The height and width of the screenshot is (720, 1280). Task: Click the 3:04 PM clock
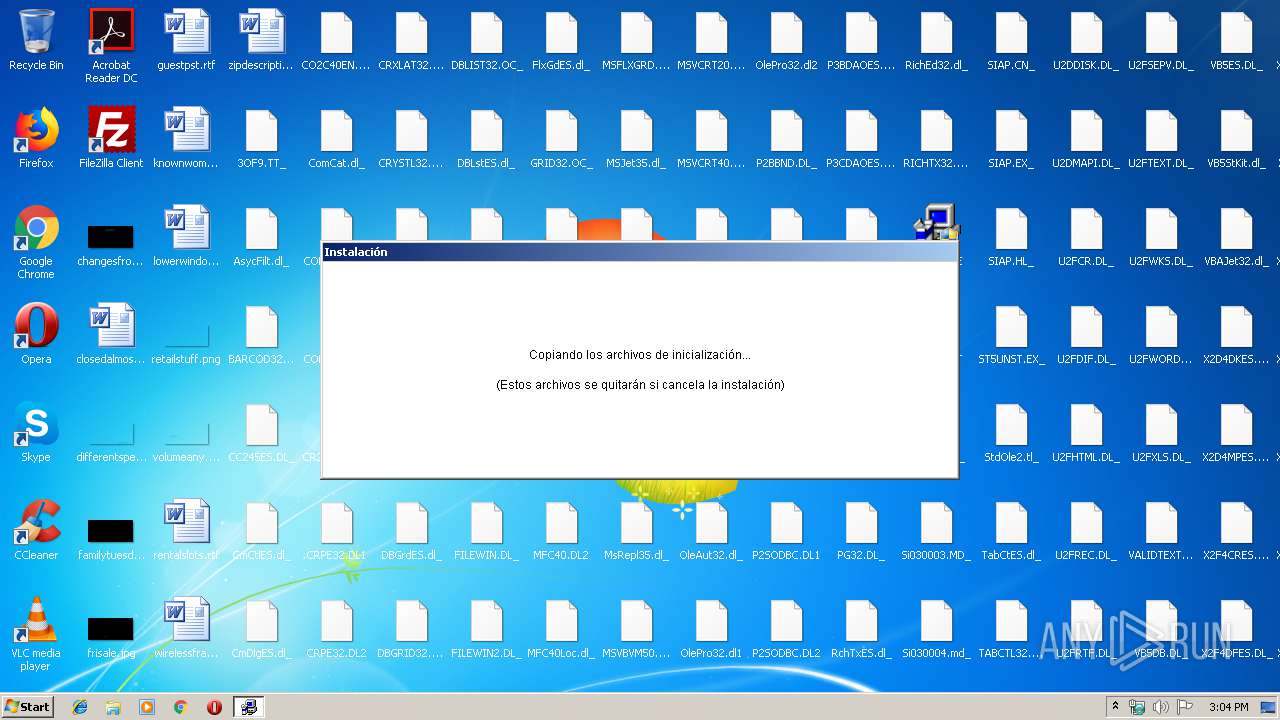[1229, 707]
